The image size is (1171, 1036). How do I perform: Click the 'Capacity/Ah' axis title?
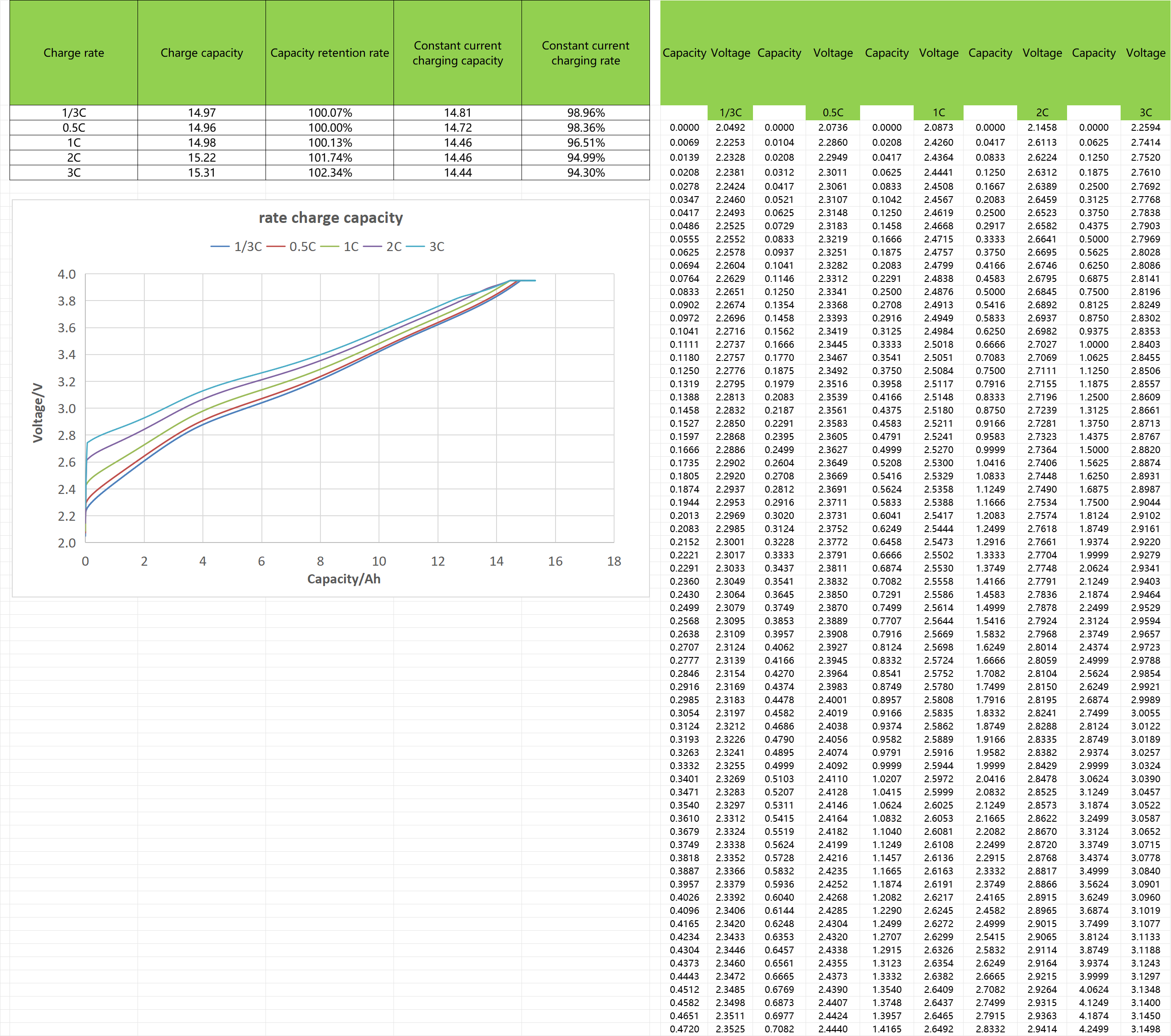click(344, 579)
